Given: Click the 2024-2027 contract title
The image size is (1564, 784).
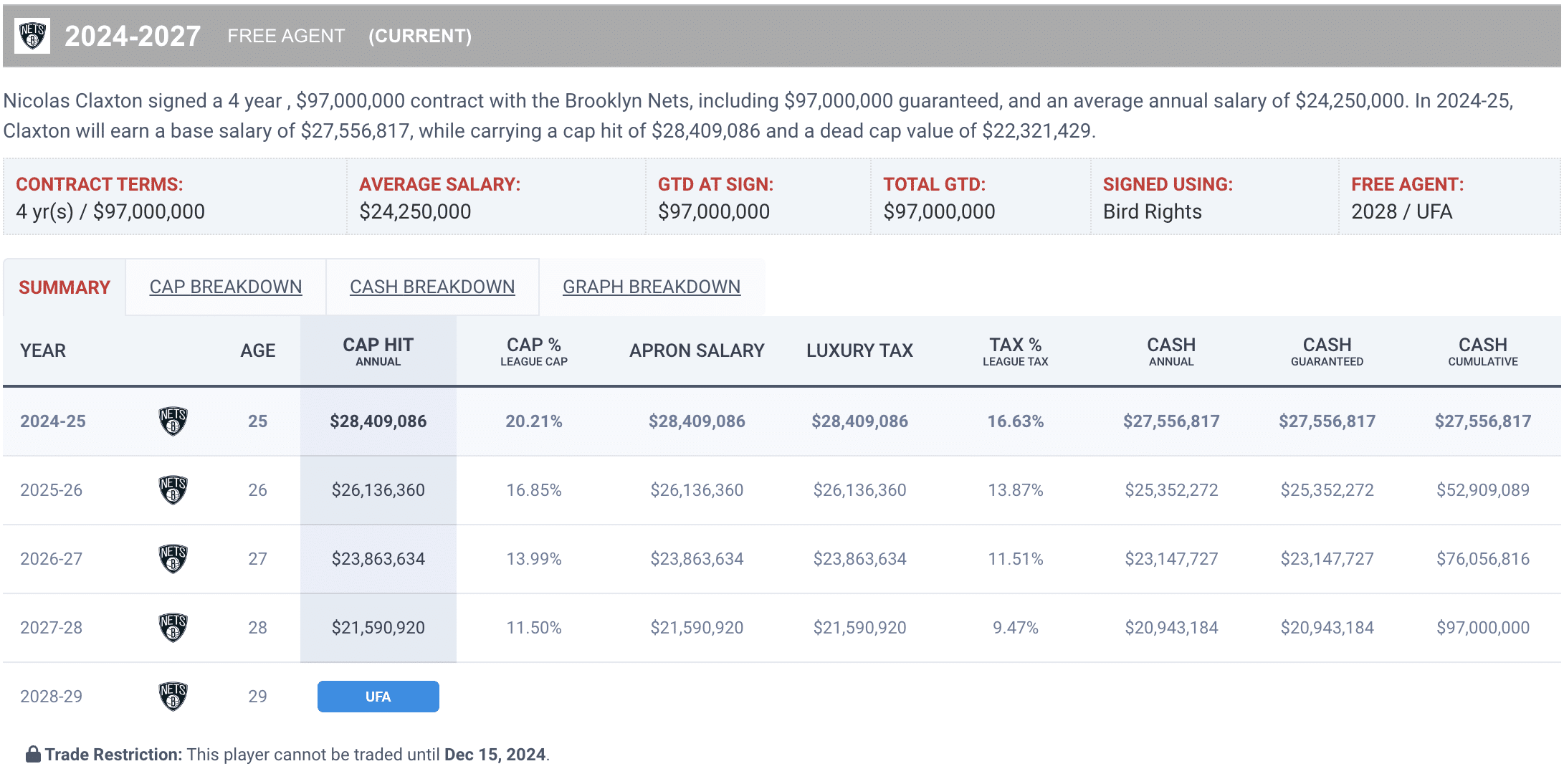Looking at the screenshot, I should click(x=133, y=36).
